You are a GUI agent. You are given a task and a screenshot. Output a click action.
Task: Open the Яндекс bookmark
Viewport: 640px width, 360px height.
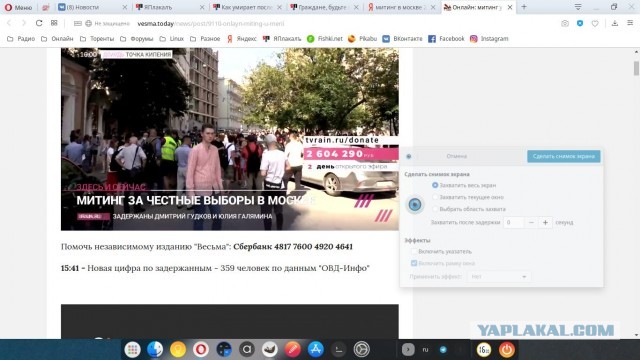click(x=242, y=39)
